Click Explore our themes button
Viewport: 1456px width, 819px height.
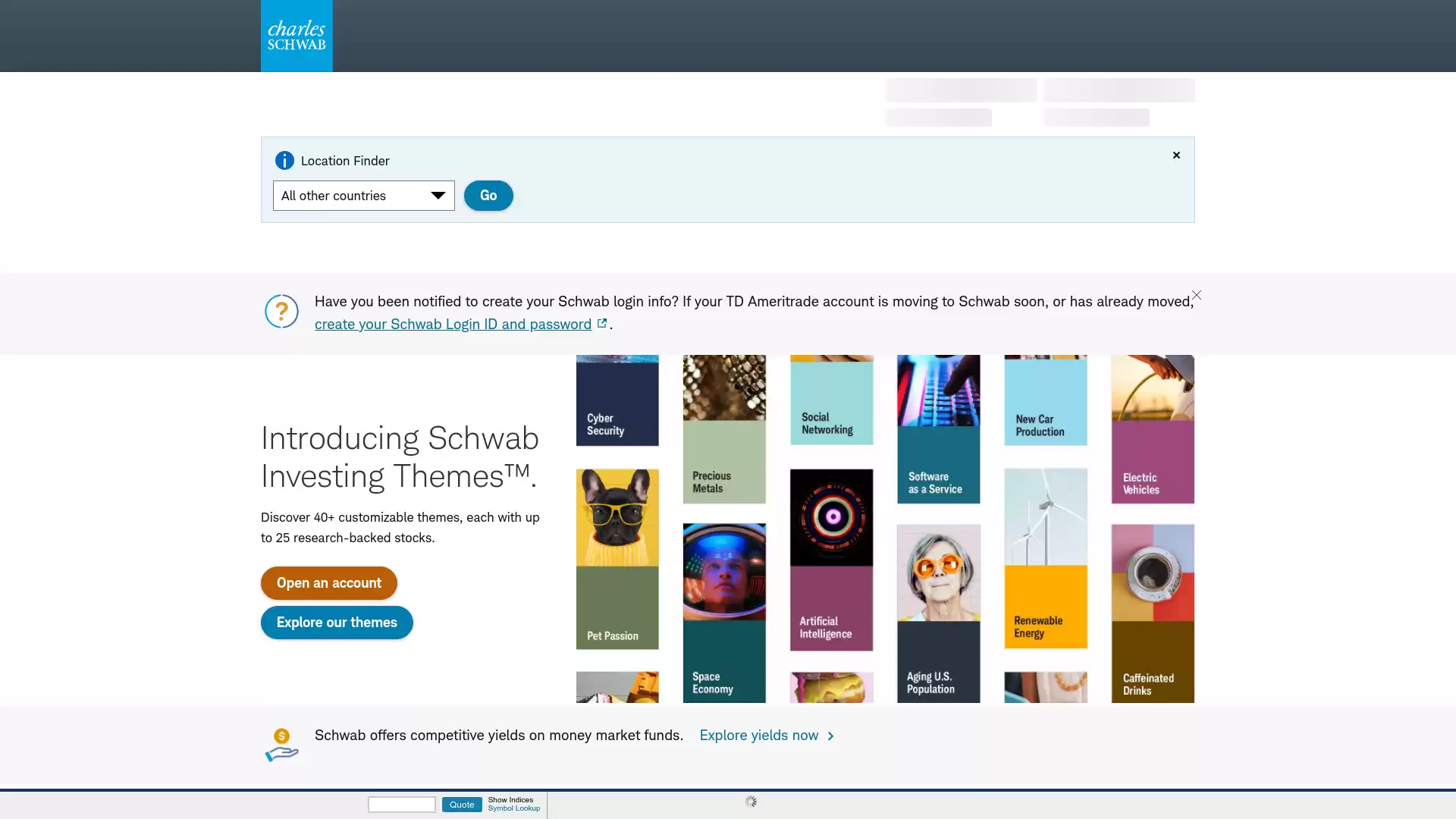[x=337, y=623]
